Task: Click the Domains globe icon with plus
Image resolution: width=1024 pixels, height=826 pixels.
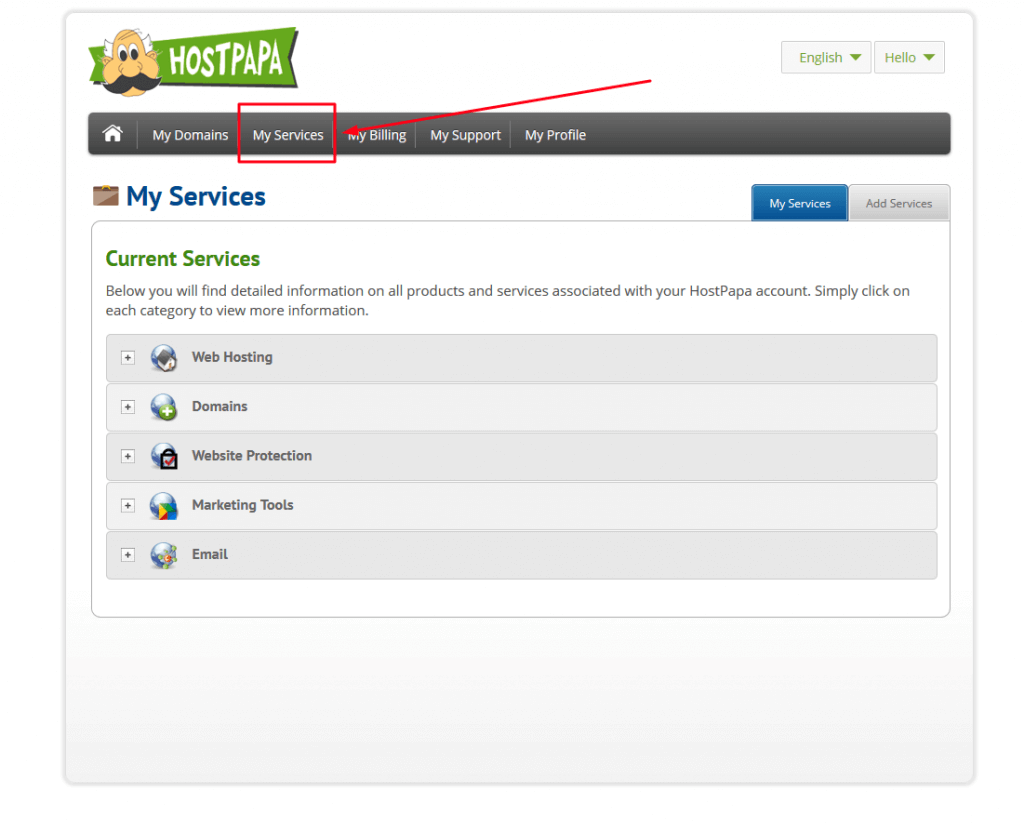Action: tap(164, 407)
